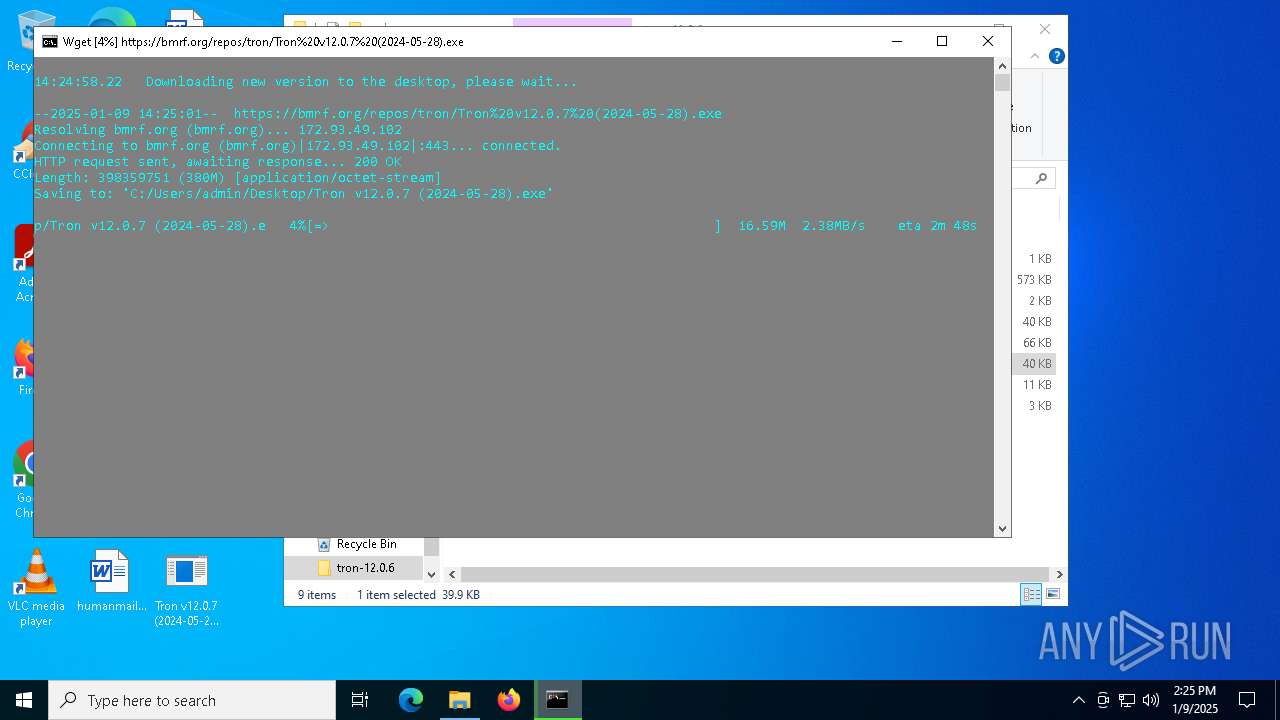Open VLC media player desktop shortcut
This screenshot has height=720, width=1280.
click(36, 588)
